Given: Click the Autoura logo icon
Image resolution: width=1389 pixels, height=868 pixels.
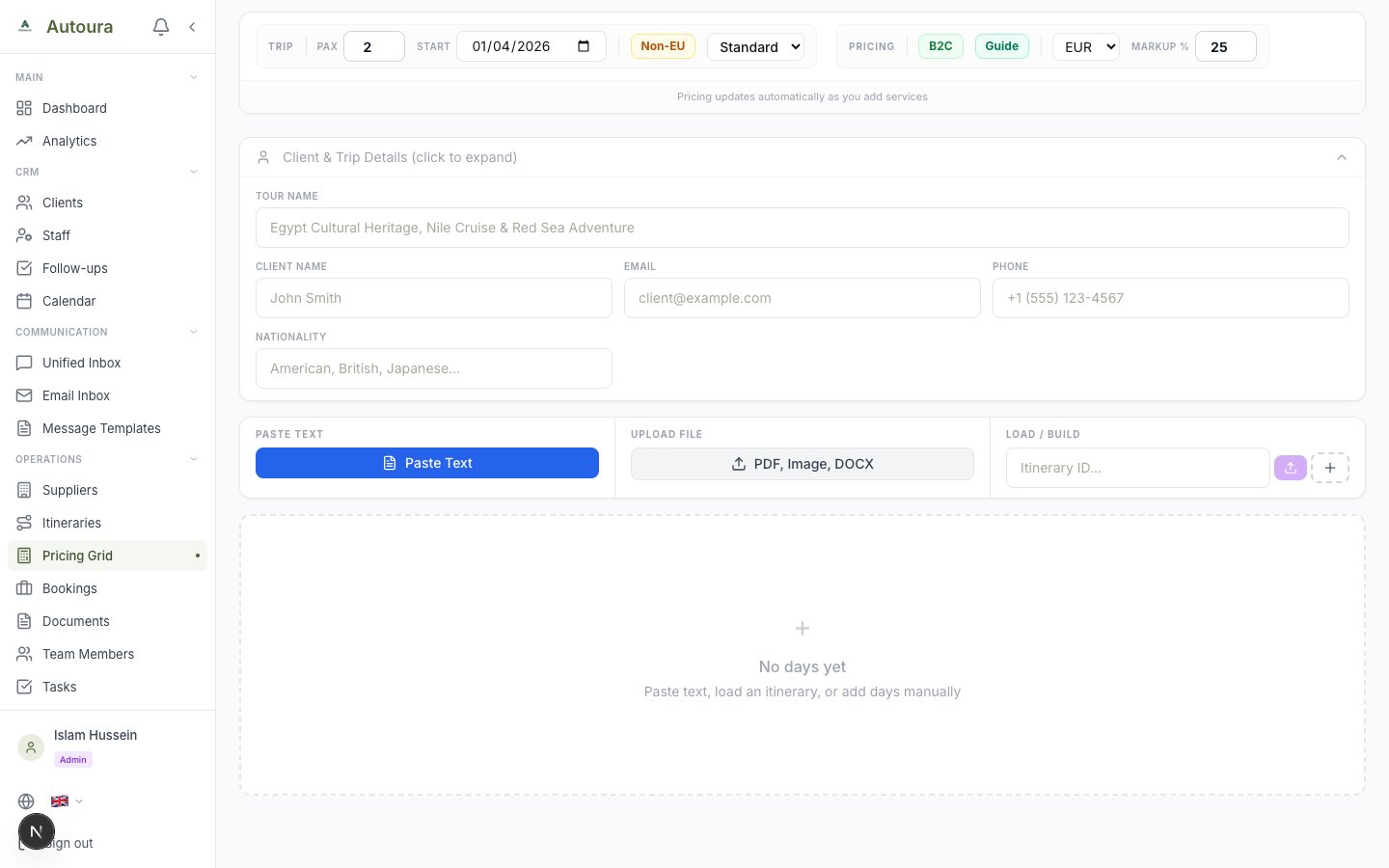Looking at the screenshot, I should pyautogui.click(x=25, y=27).
